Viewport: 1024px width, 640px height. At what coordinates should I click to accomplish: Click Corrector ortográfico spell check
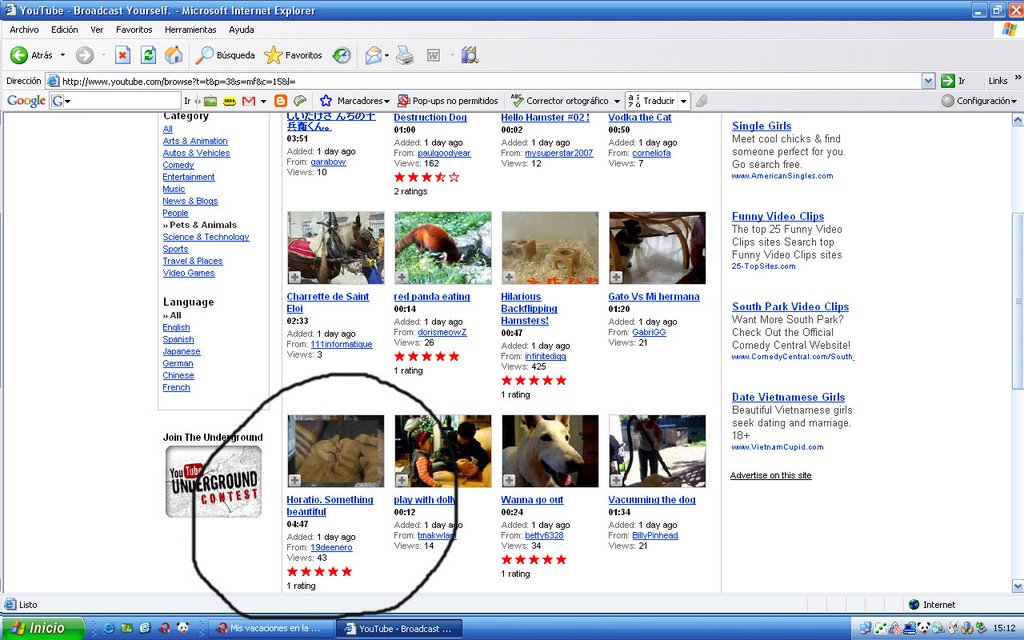560,101
